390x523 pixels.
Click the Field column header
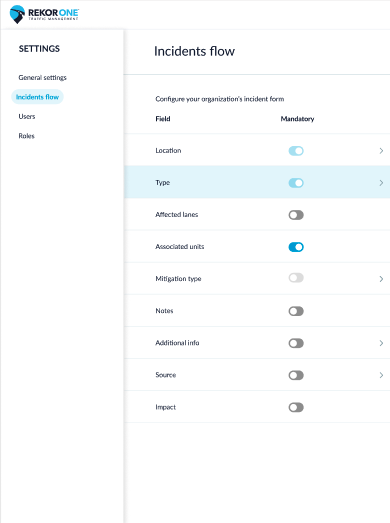coord(163,119)
